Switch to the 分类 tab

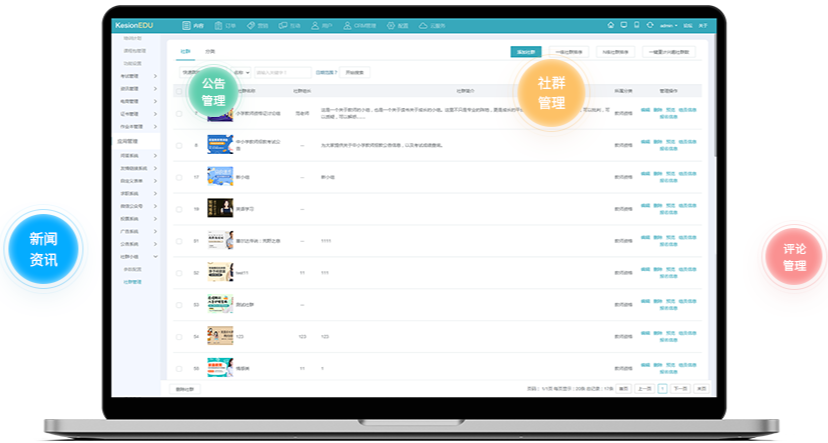point(209,50)
